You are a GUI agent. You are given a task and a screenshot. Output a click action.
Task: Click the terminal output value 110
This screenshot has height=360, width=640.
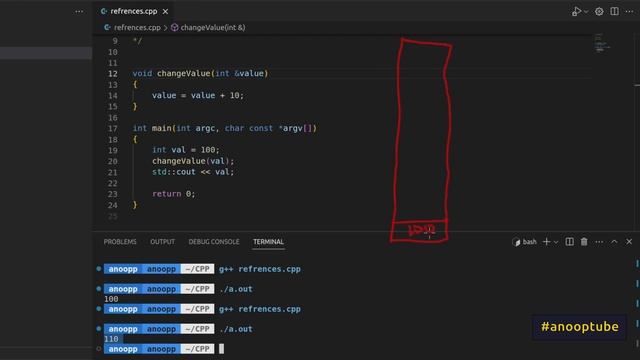111,339
